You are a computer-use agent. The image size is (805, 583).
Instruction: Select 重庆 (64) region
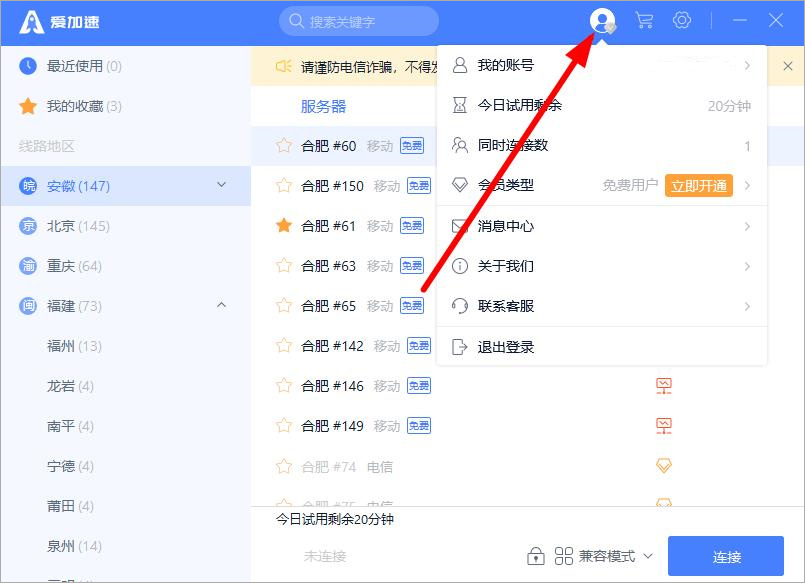click(126, 266)
